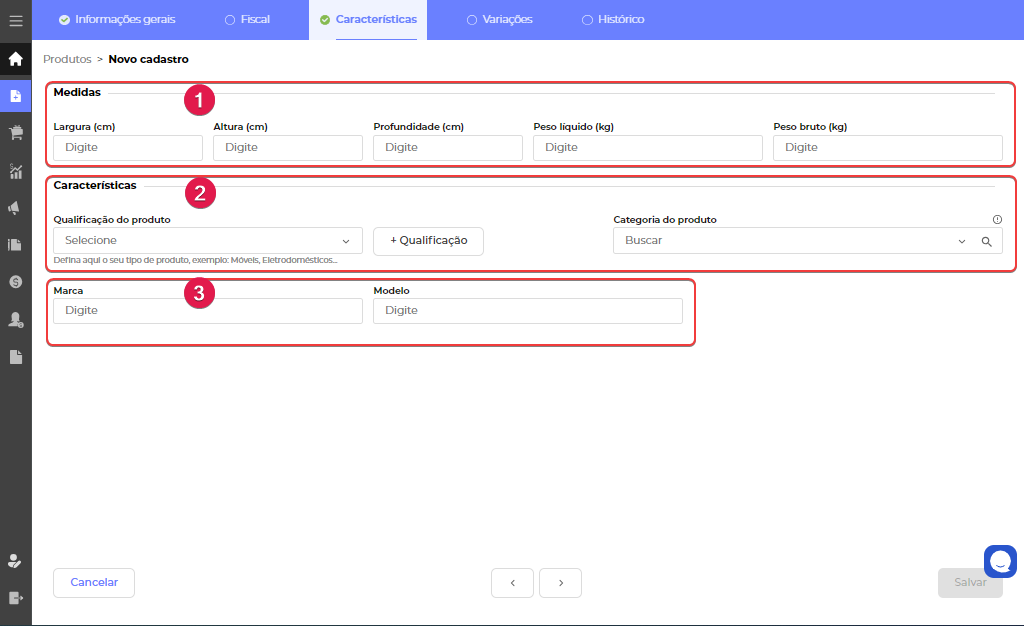Go to the Histórico tab
The image size is (1024, 626).
613,20
